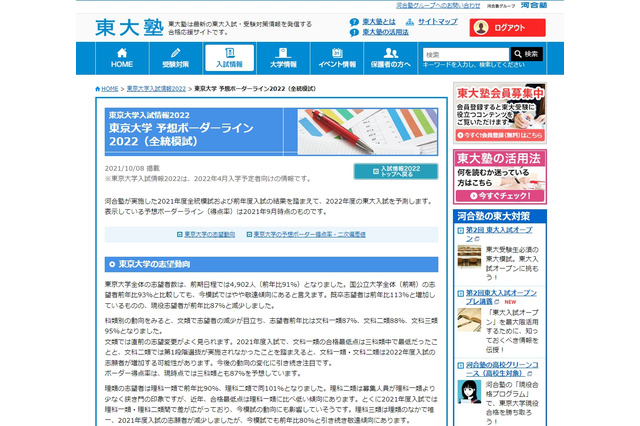The image size is (640, 426).
Task: Click HOME breadcrumb link
Action: tap(110, 89)
